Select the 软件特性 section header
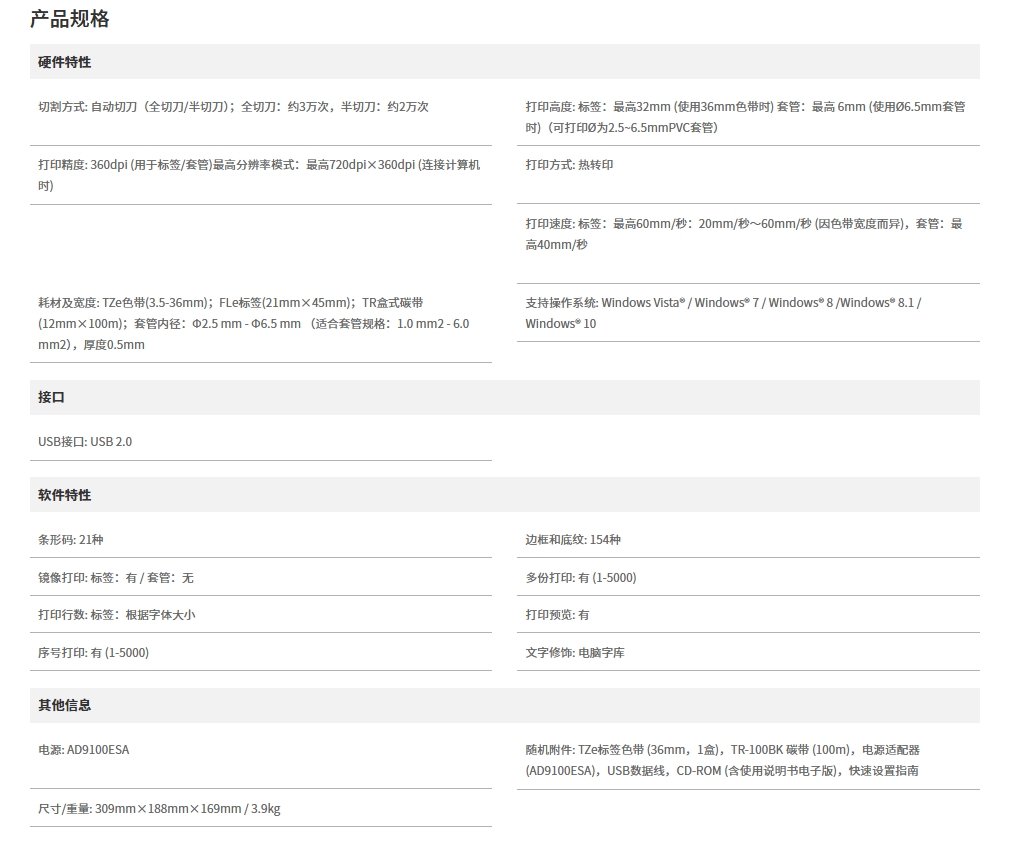 (504, 495)
